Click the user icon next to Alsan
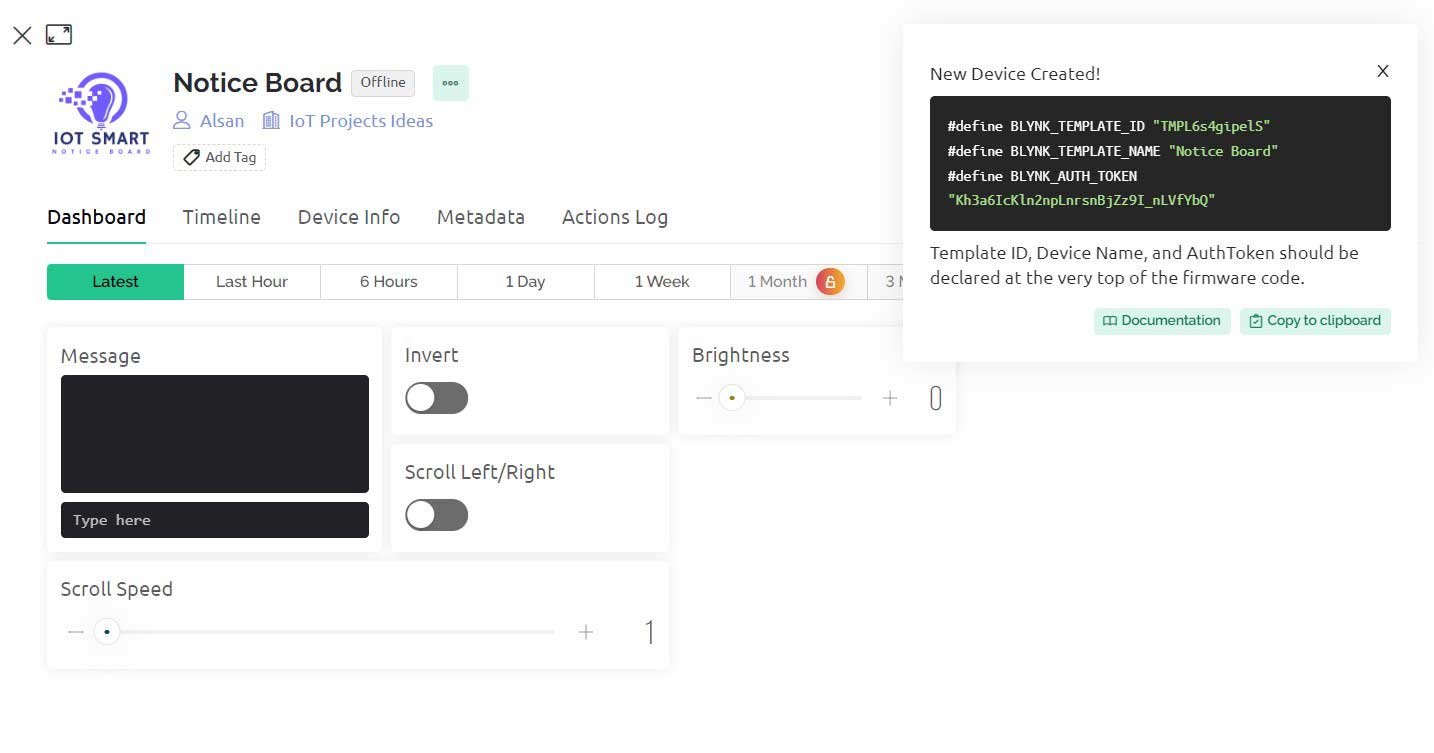 coord(181,120)
